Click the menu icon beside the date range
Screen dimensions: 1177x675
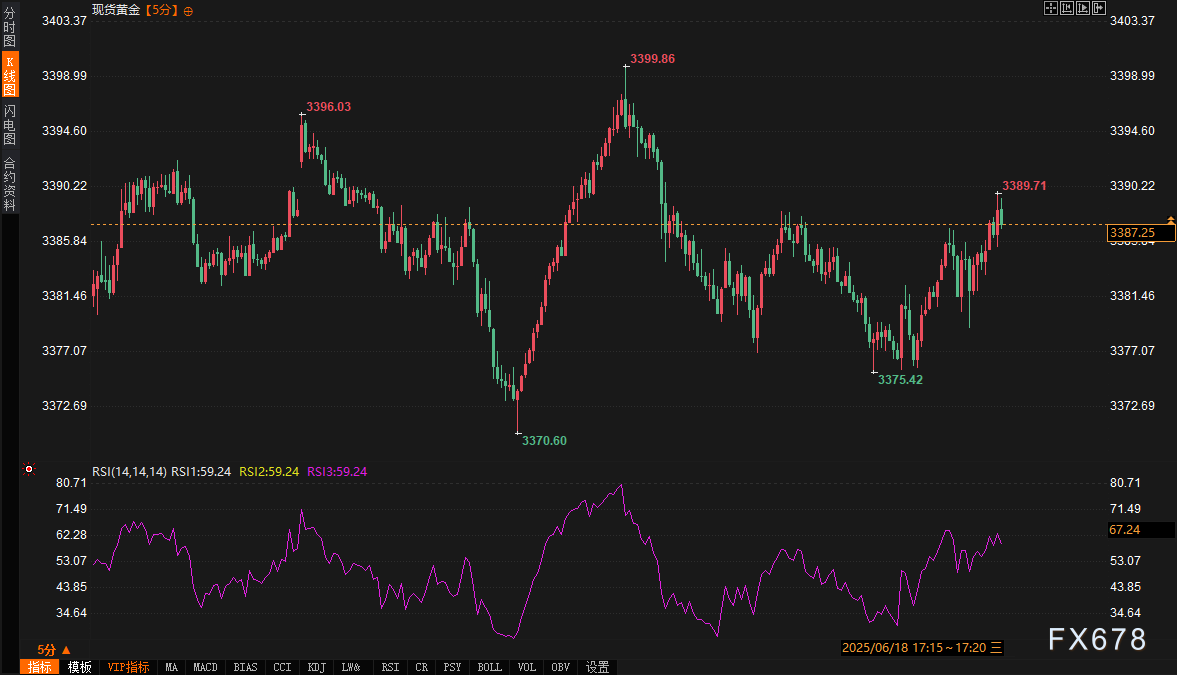[996, 648]
